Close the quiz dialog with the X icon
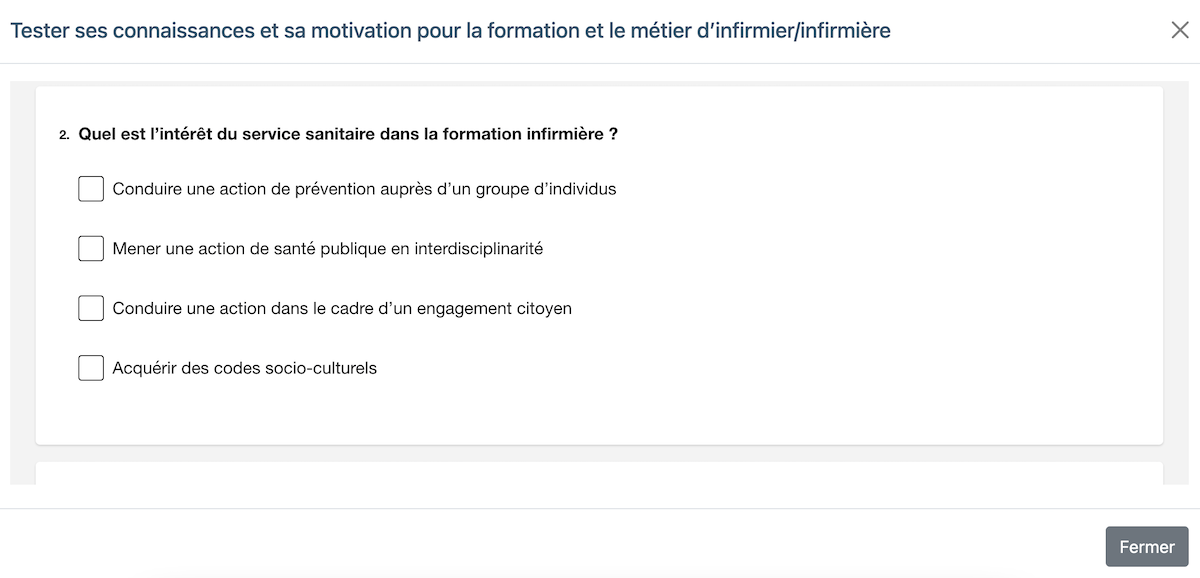Viewport: 1200px width, 578px height. tap(1180, 30)
